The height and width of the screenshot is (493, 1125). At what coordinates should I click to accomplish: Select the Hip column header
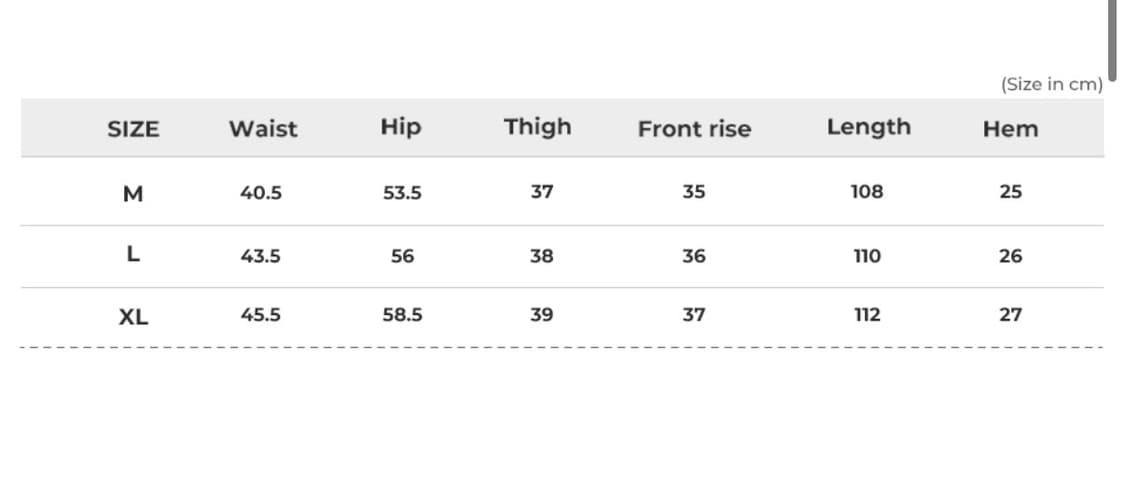tap(401, 127)
